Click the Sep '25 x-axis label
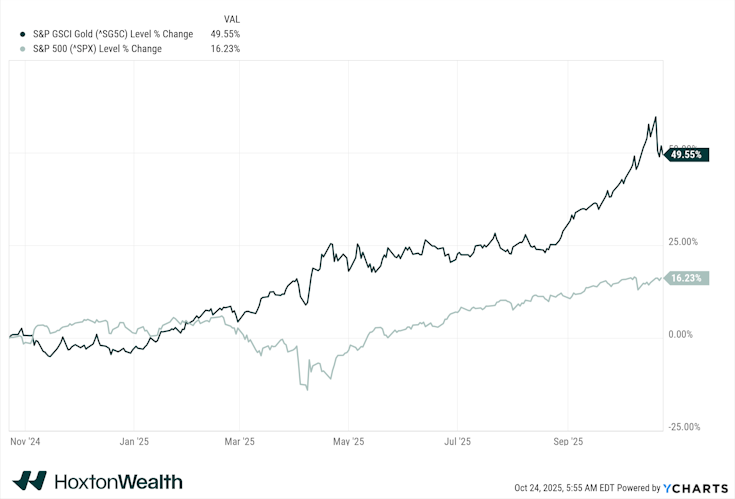The width and height of the screenshot is (735, 499). (566, 440)
